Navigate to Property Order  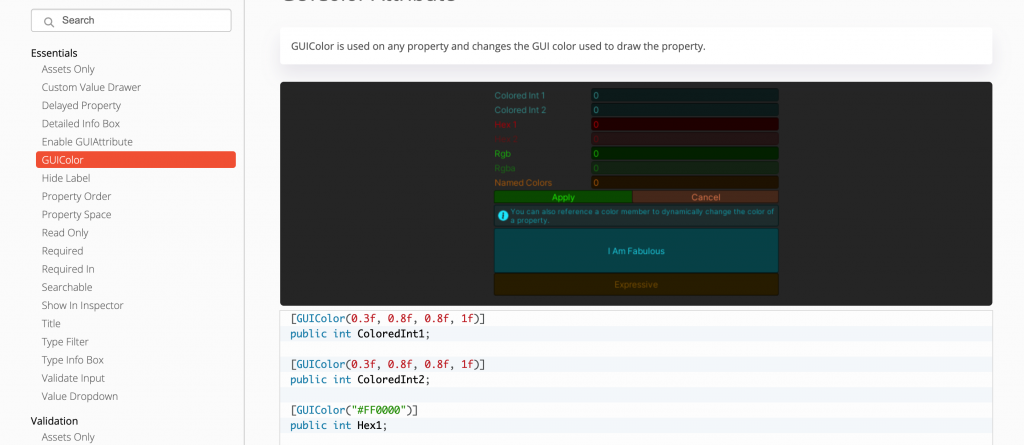[76, 196]
